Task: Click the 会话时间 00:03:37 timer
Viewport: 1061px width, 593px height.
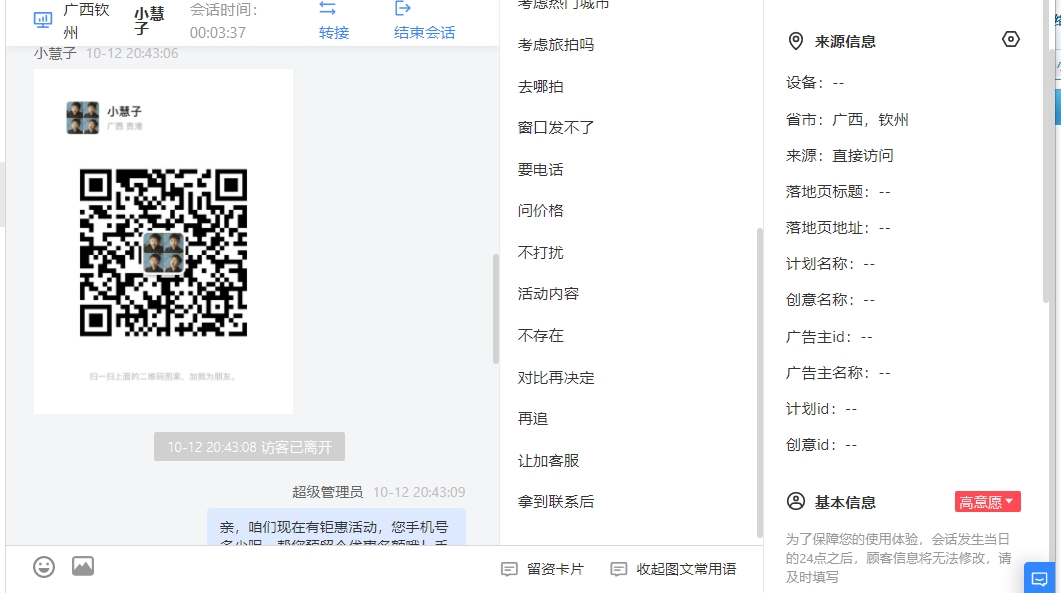Action: click(x=223, y=21)
